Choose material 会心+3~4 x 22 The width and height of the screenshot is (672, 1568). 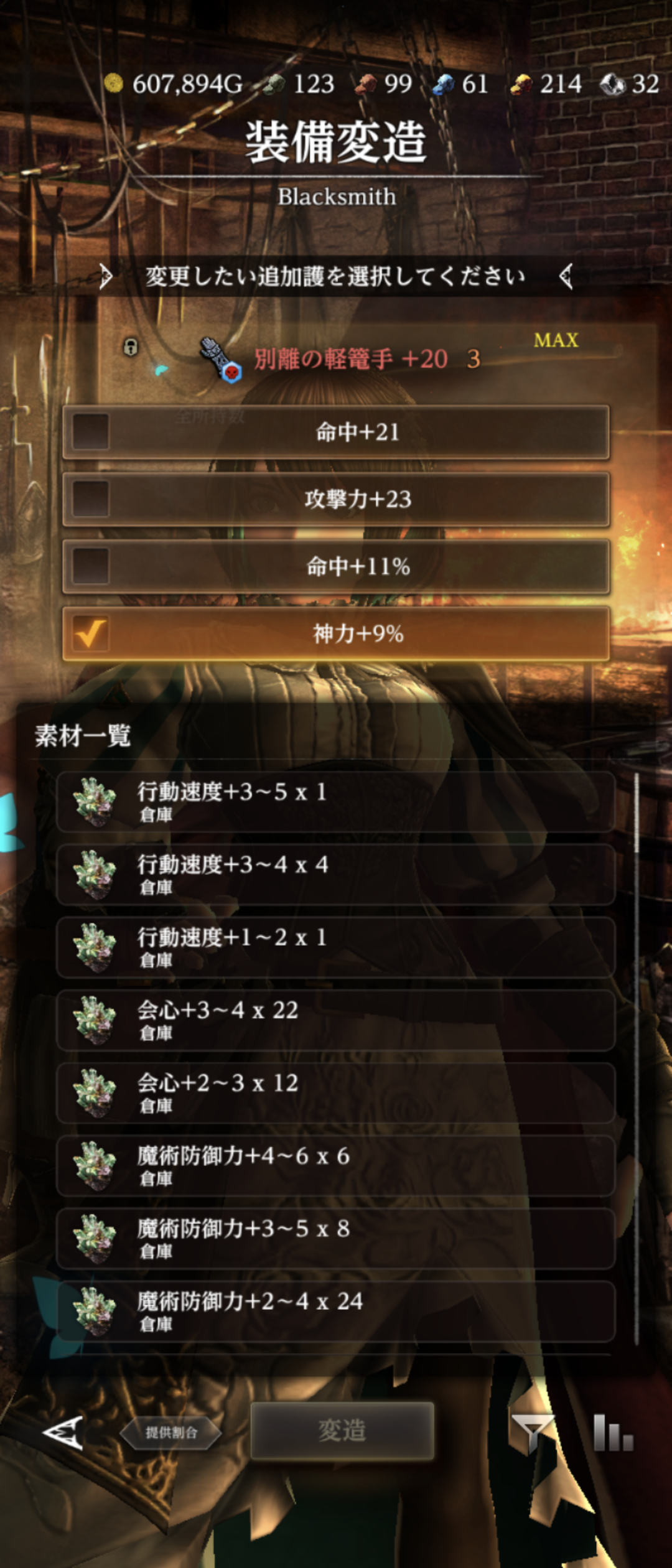(336, 1020)
